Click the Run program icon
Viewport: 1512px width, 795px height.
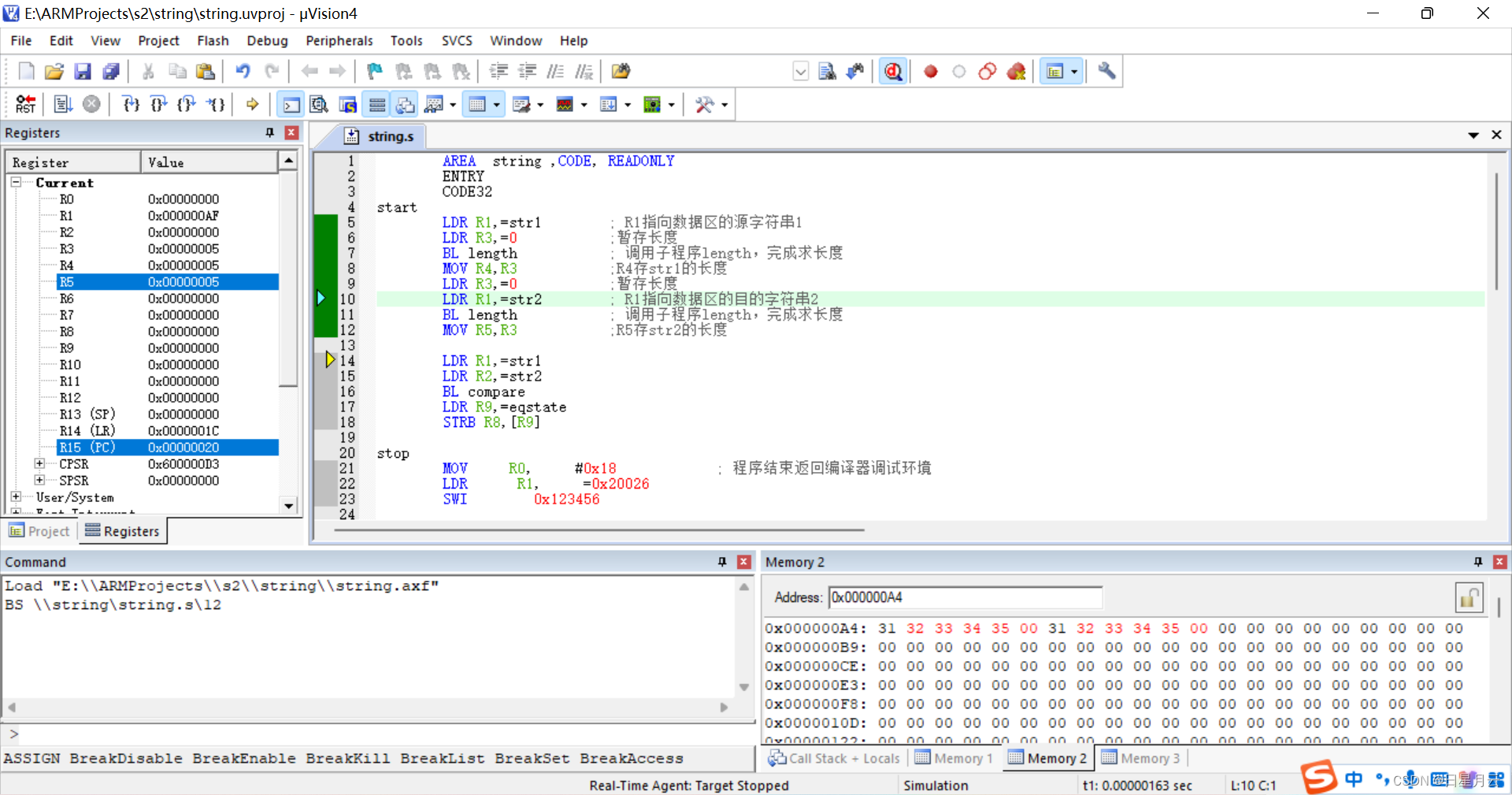[x=63, y=104]
